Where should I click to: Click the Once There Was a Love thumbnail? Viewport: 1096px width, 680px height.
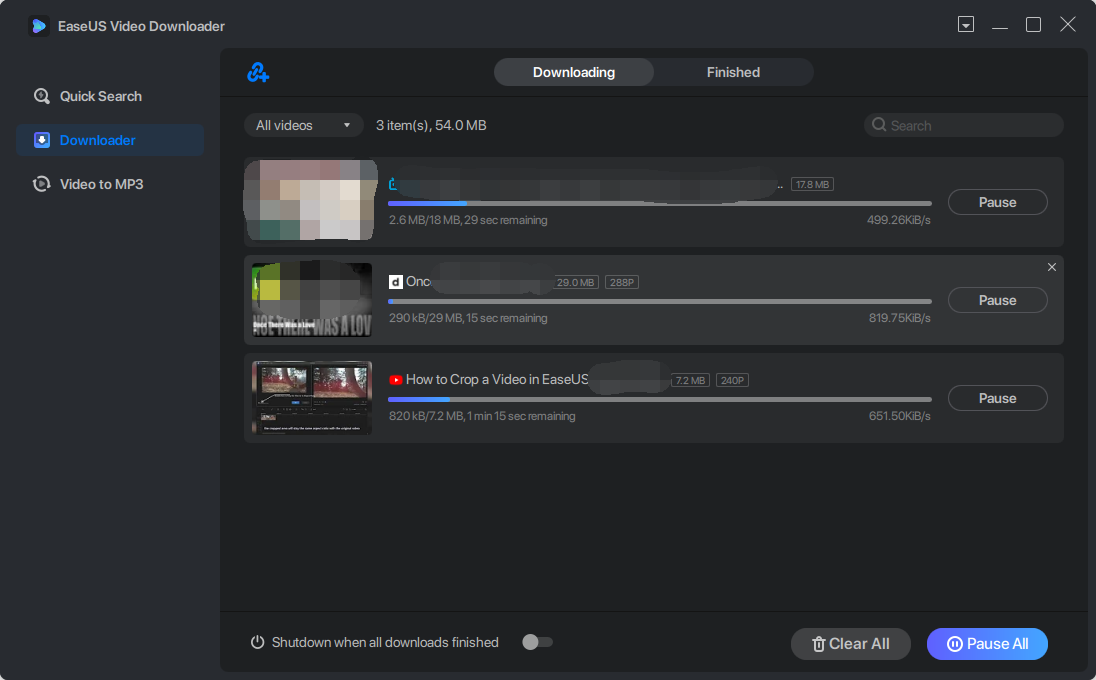point(312,299)
